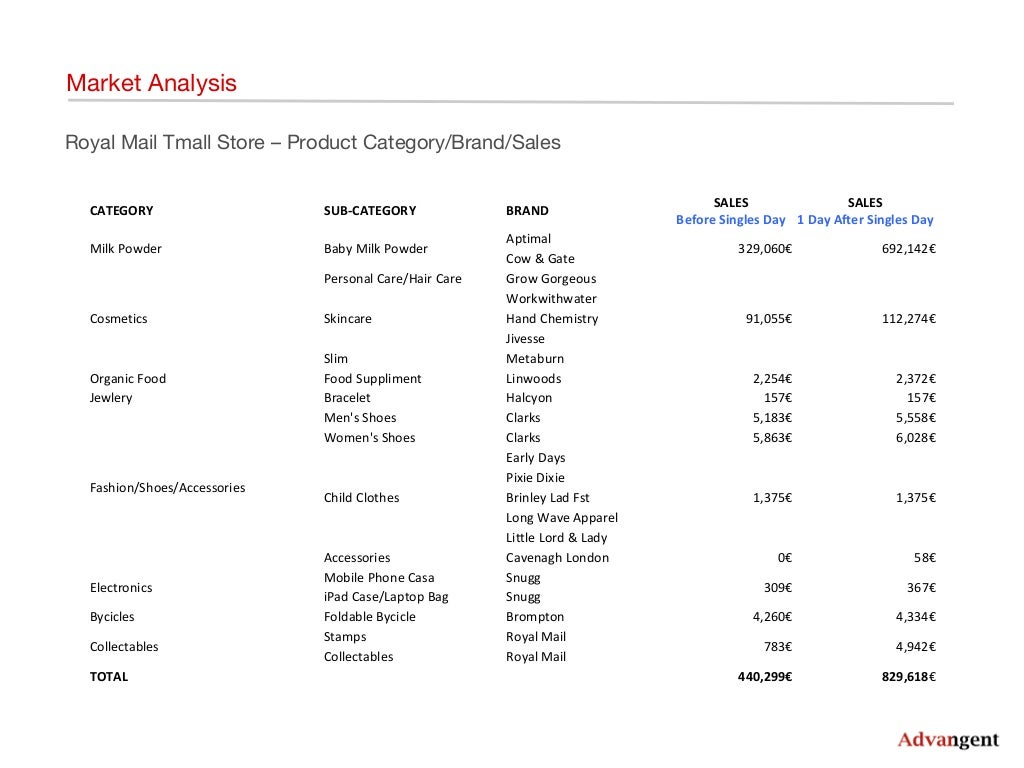Click the Slim sub-category
The height and width of the screenshot is (768, 1024).
tap(336, 359)
